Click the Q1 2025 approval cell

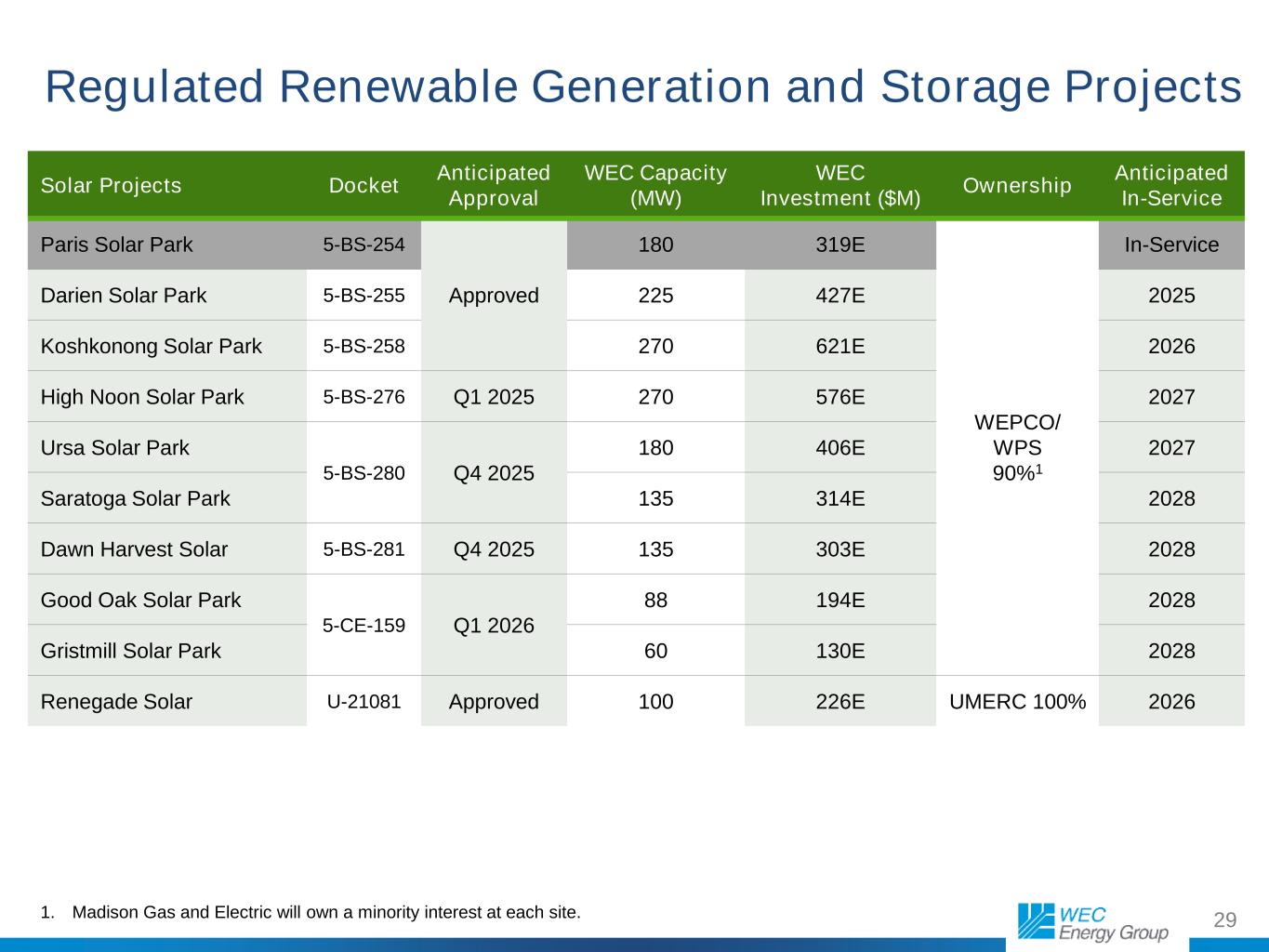(494, 397)
